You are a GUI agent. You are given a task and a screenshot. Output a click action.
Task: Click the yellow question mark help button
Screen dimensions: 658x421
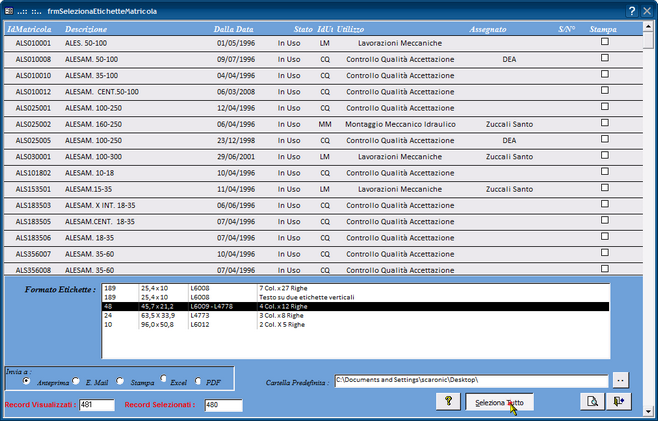coord(448,402)
